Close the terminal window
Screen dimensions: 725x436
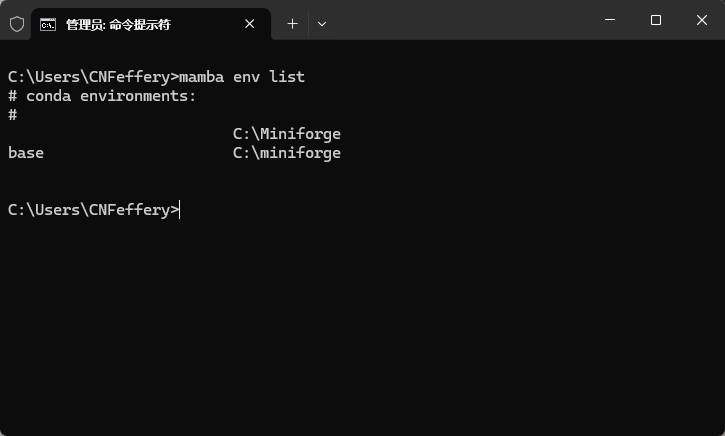[x=701, y=20]
